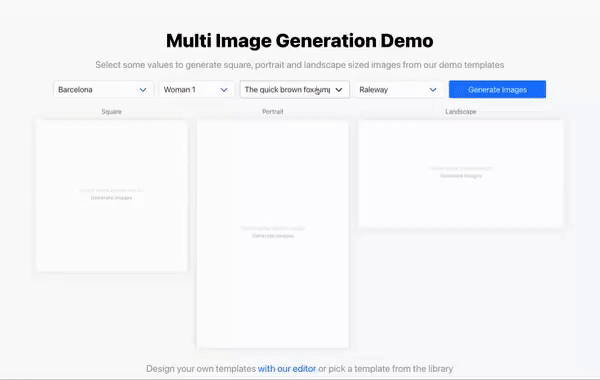Click the chevron arrow beside Woman 1
The width and height of the screenshot is (600, 380).
[x=224, y=90]
